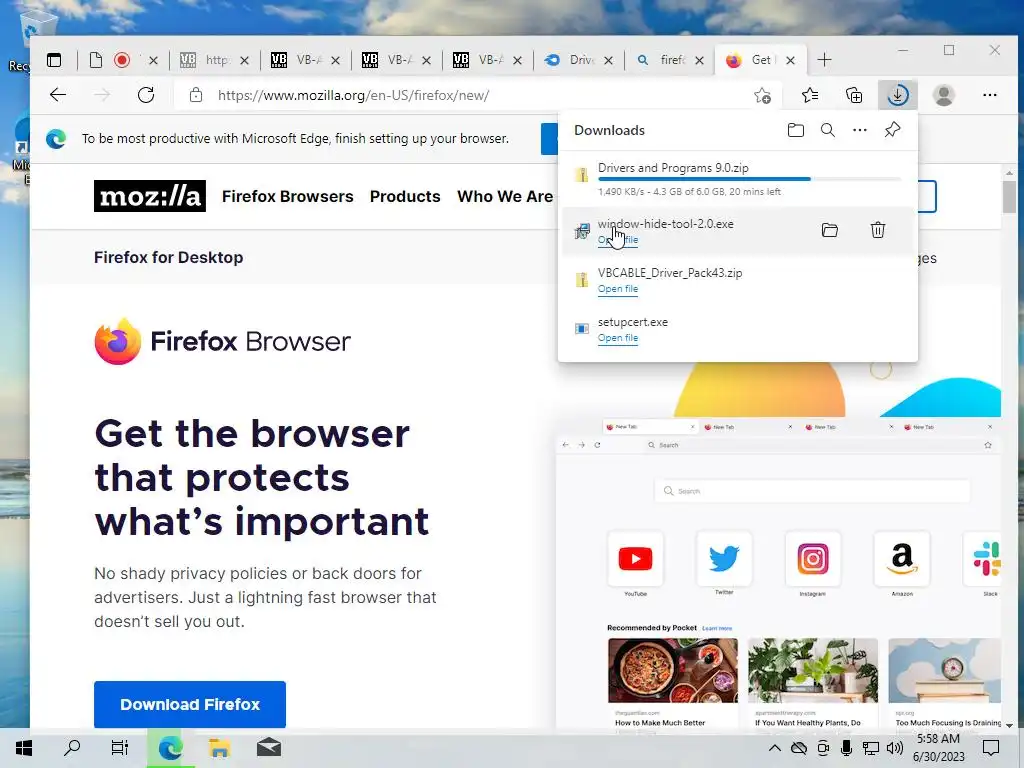1024x768 pixels.
Task: Open downloads folder in Downloads panel
Action: [x=795, y=130]
